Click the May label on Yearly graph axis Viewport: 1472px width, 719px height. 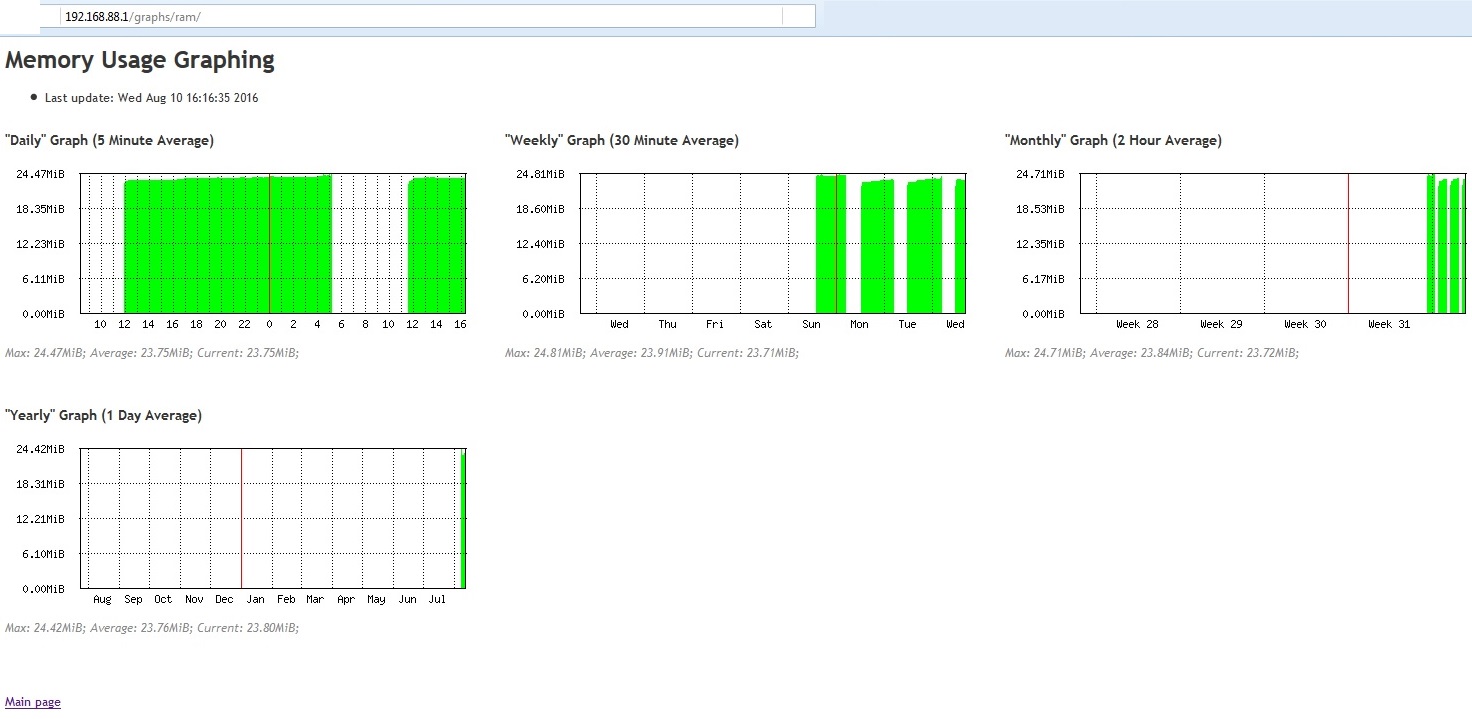[376, 599]
